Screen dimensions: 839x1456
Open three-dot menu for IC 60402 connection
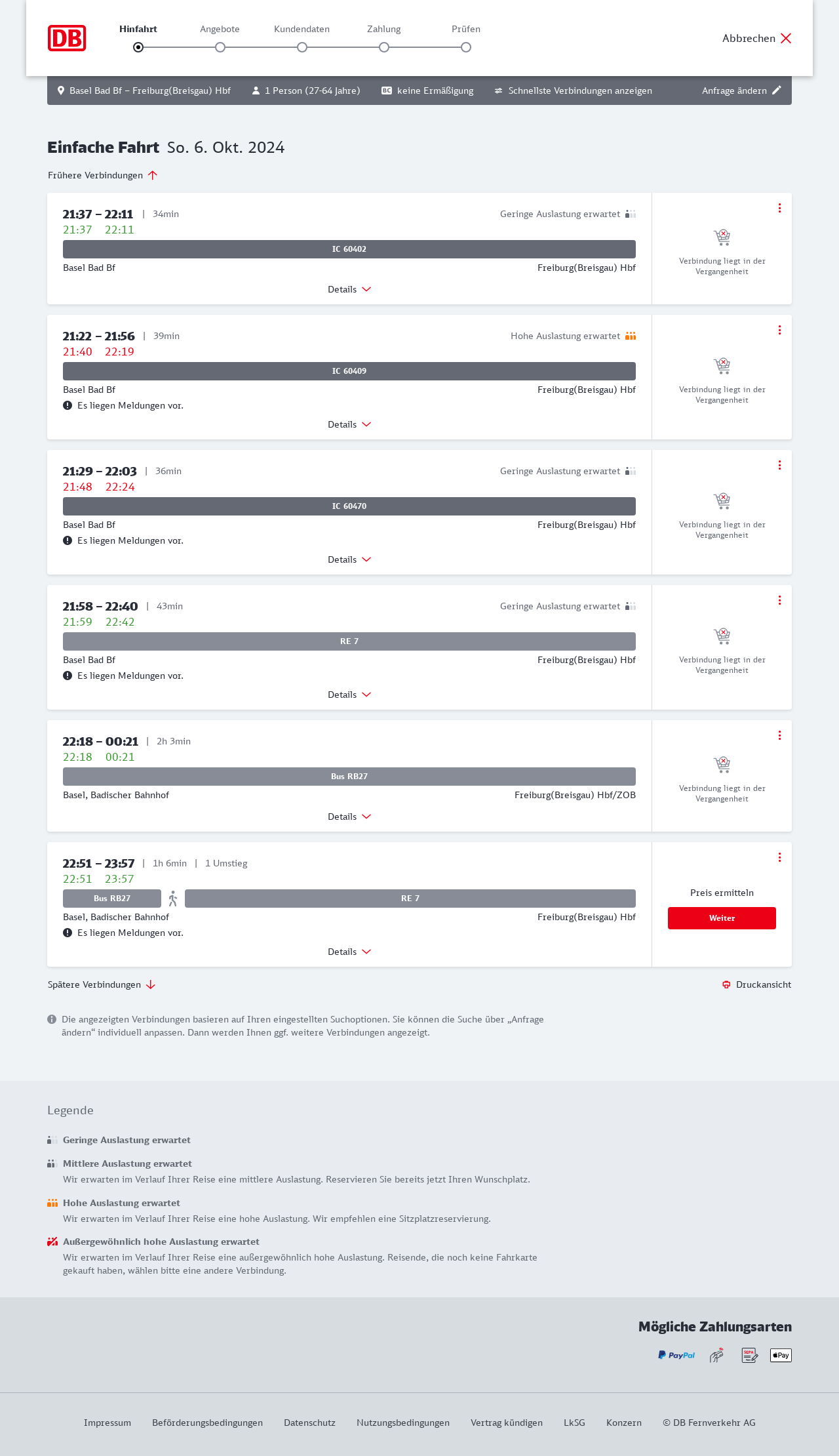(779, 208)
